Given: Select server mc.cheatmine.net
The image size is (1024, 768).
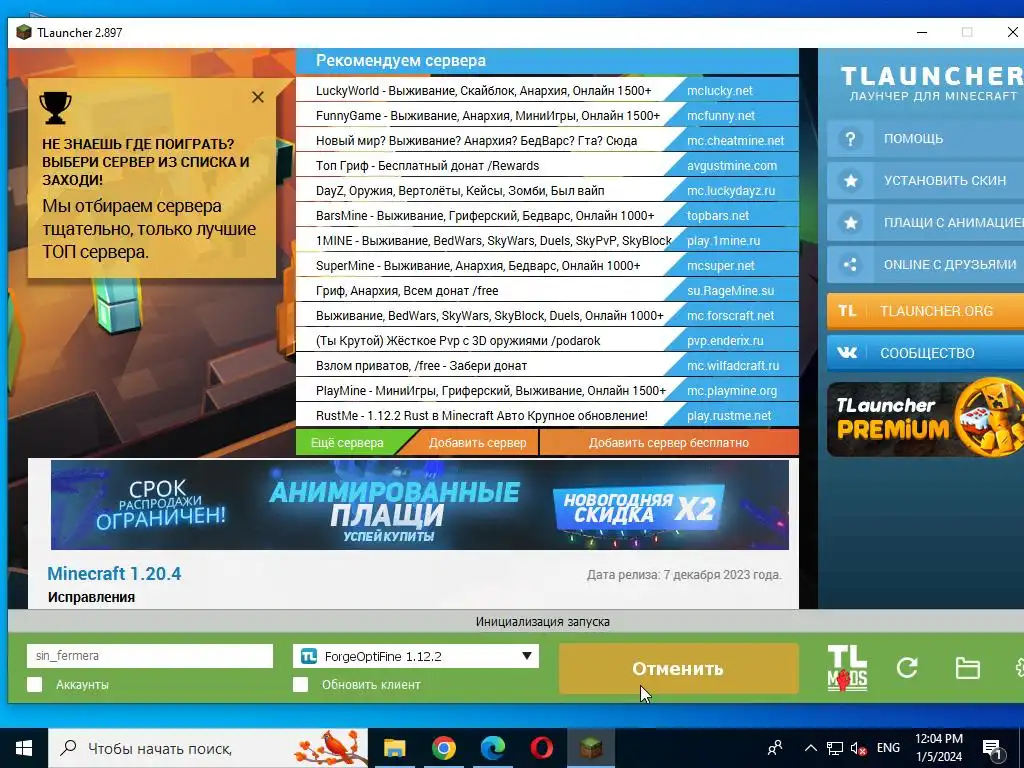Looking at the screenshot, I should pos(547,140).
